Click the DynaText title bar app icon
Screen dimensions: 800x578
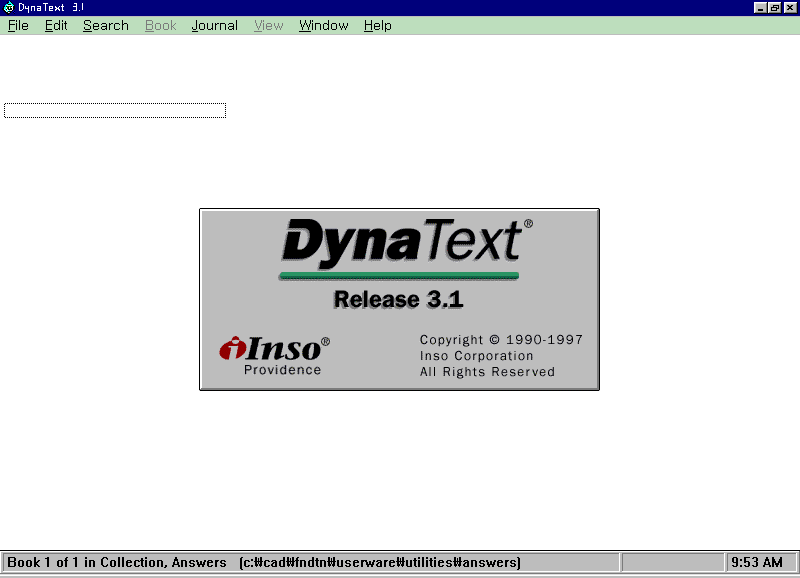(8, 8)
